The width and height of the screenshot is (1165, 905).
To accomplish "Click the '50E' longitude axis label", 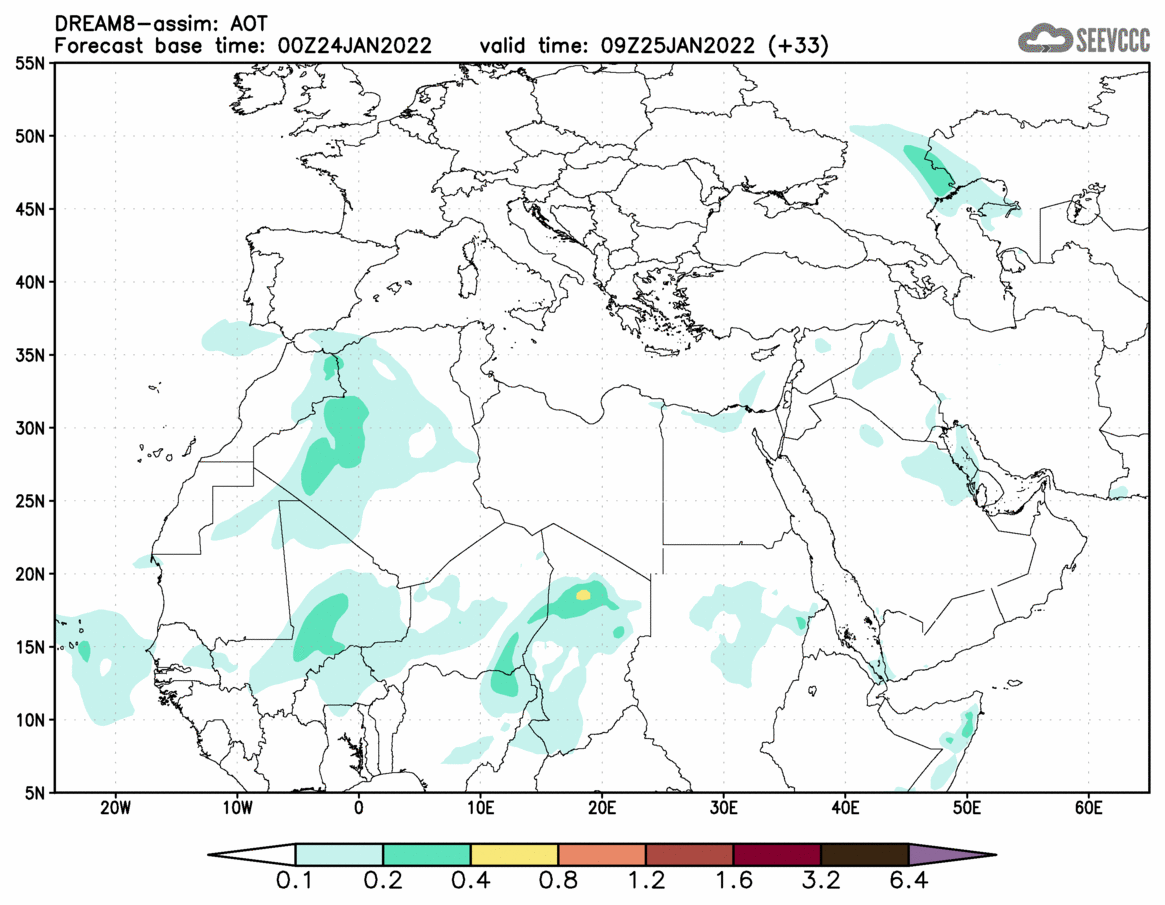I will tap(967, 808).
